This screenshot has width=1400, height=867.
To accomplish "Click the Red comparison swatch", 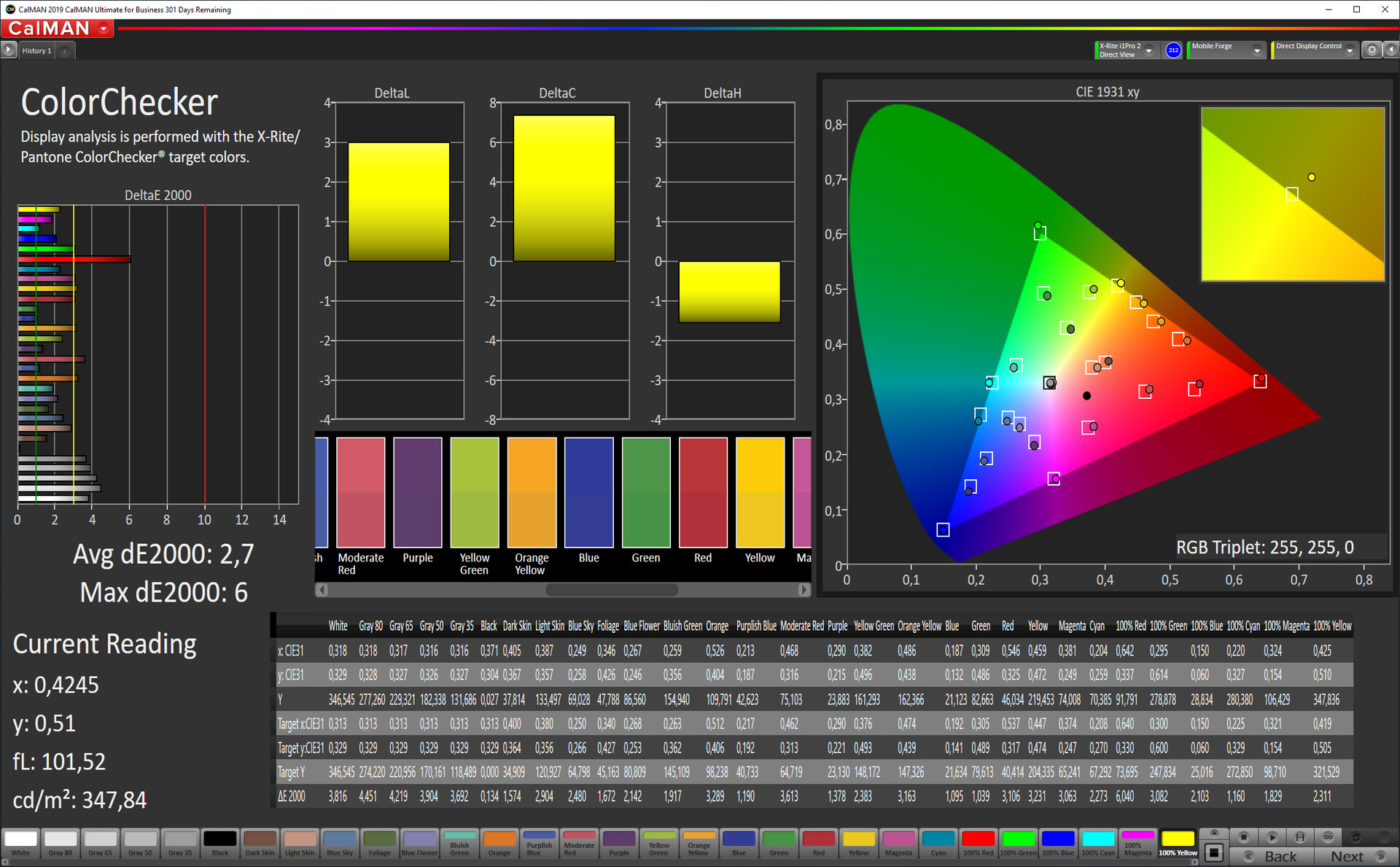I will click(703, 492).
